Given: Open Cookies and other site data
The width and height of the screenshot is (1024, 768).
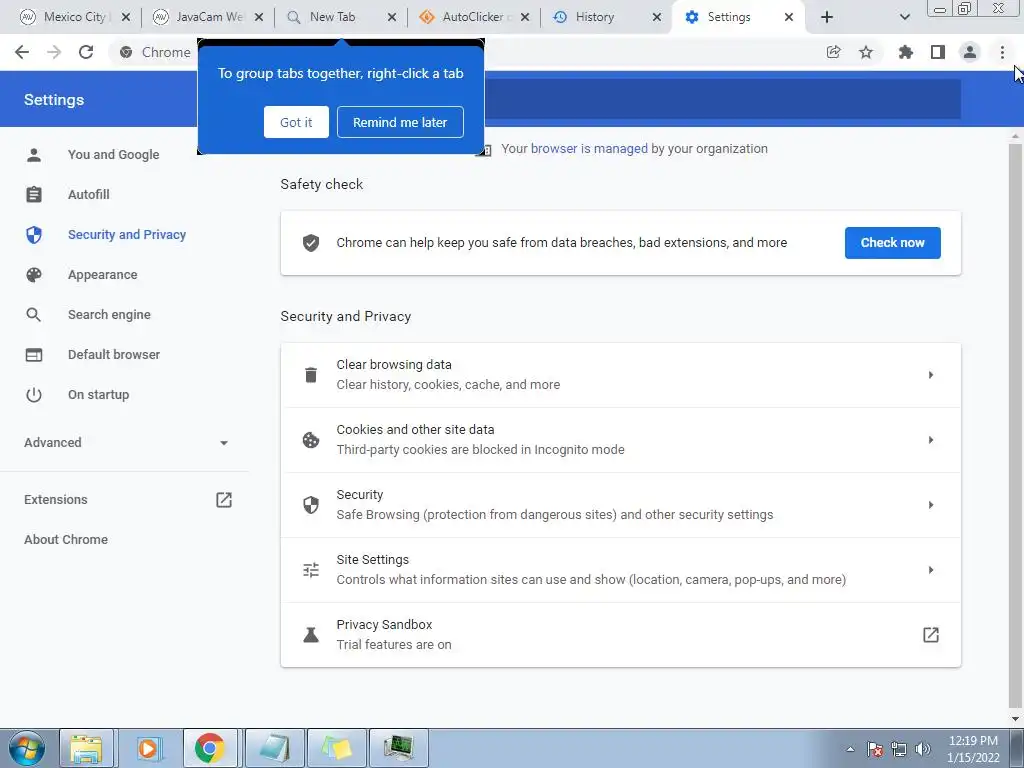Looking at the screenshot, I should point(620,440).
